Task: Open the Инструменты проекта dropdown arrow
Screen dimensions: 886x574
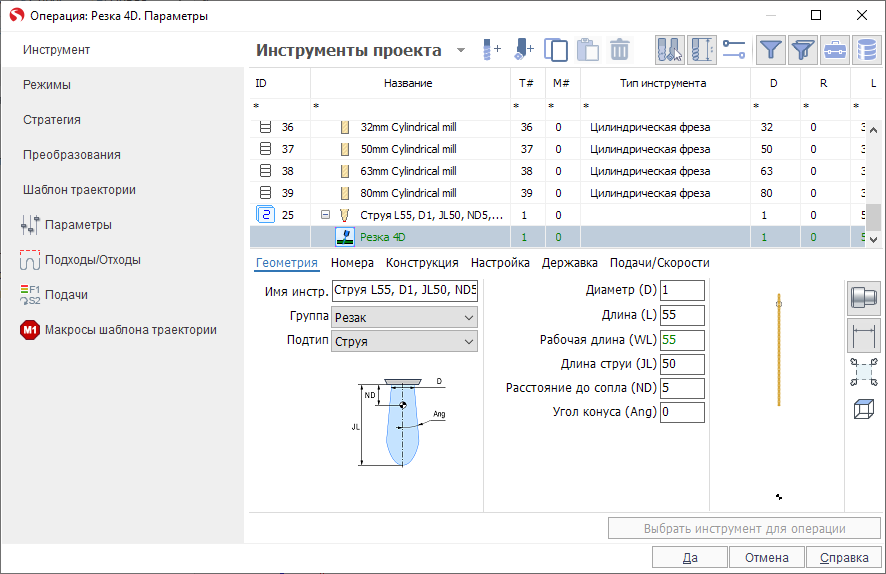Action: coord(461,50)
